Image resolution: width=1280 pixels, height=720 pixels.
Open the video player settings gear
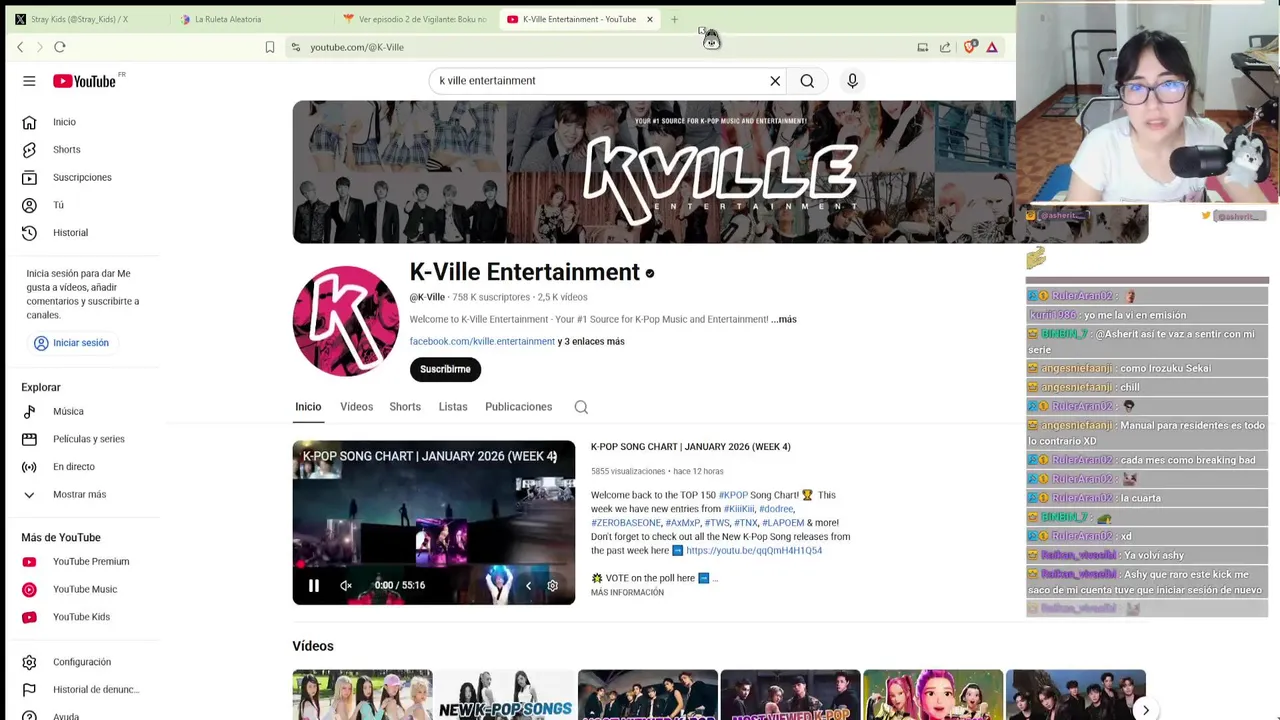pos(552,586)
